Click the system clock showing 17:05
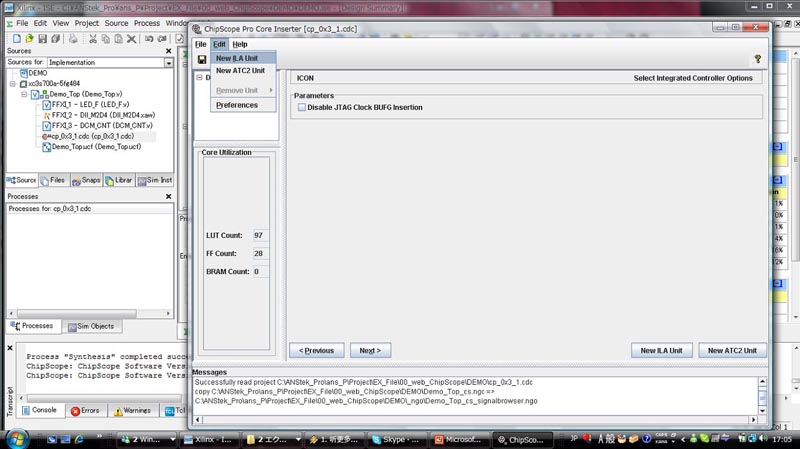This screenshot has height=449, width=800. pos(782,439)
